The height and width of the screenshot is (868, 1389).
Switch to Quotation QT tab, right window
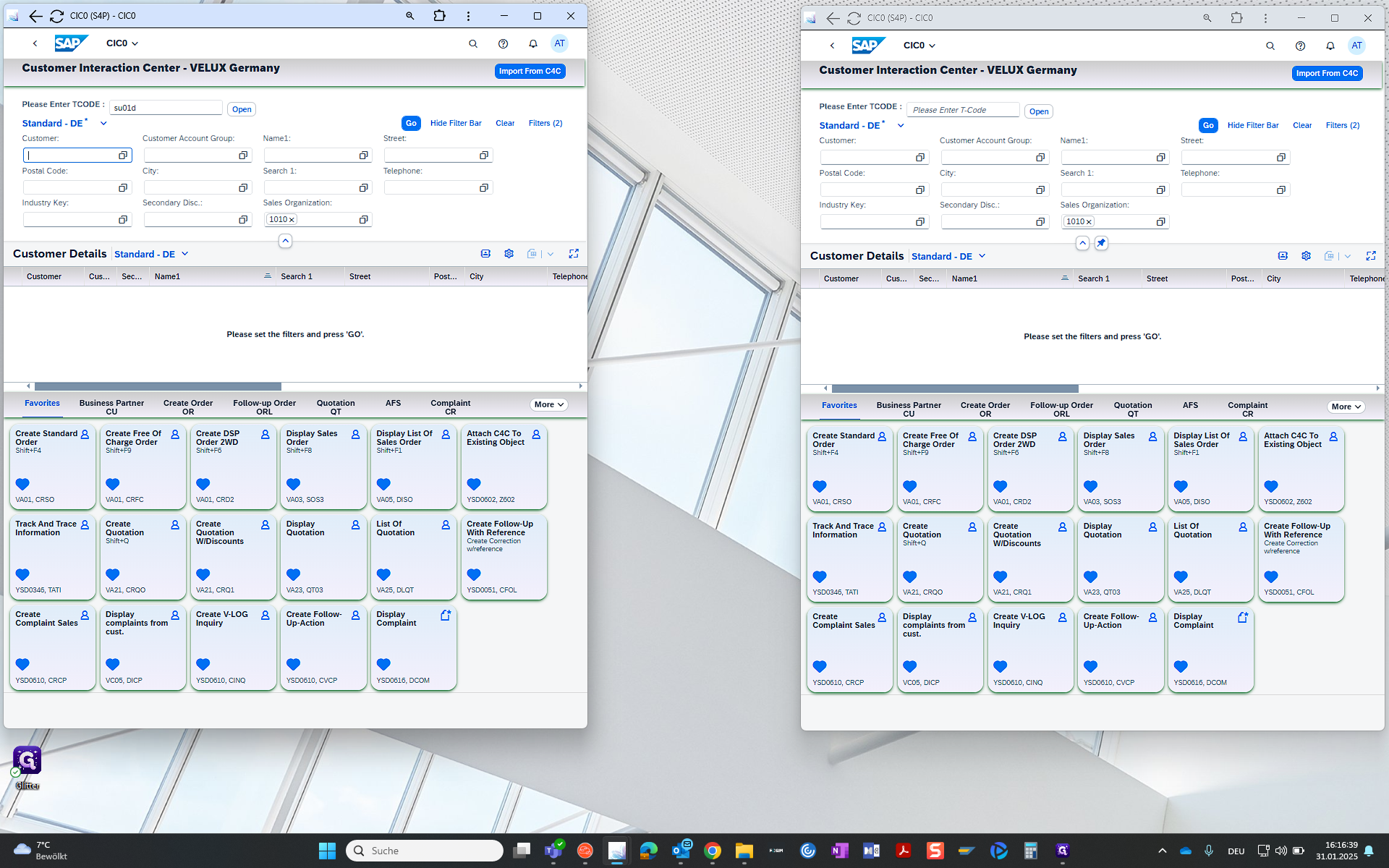[x=1133, y=409]
